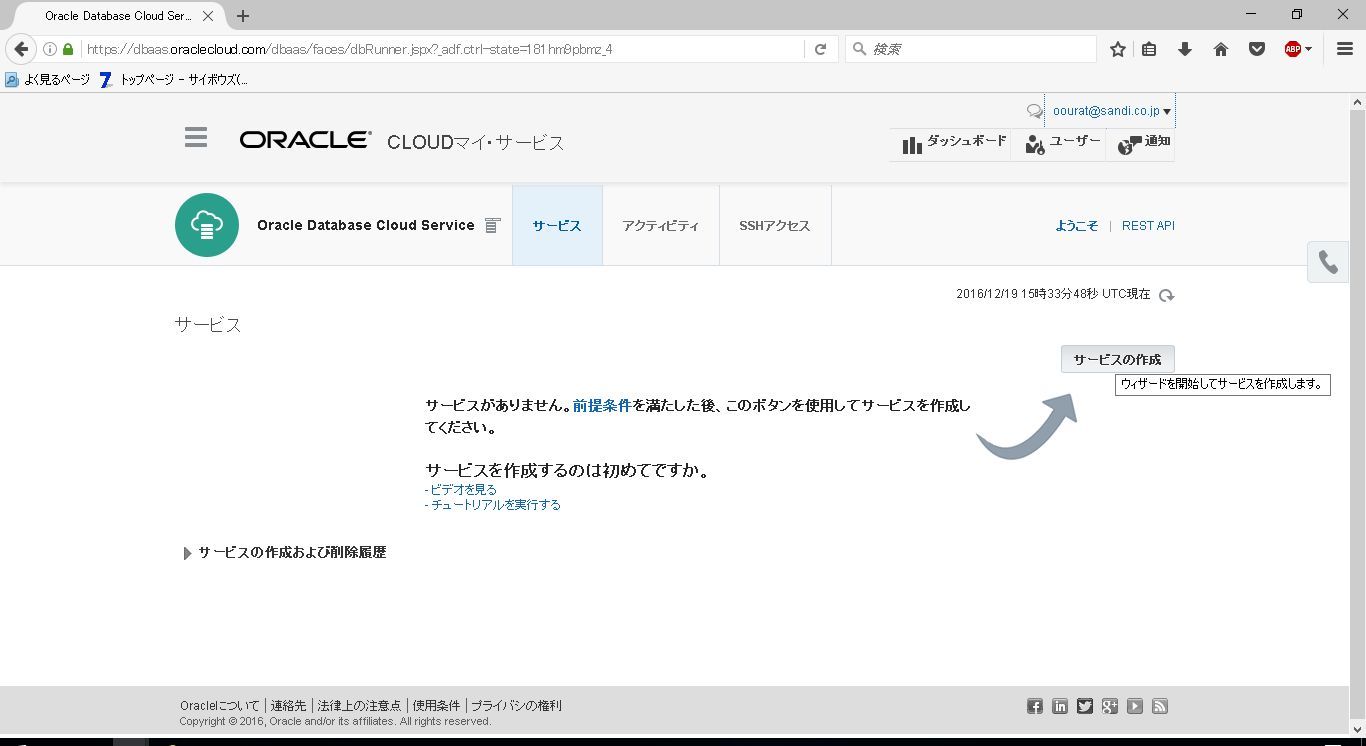The height and width of the screenshot is (746, 1366).
Task: Open the チュートリアルを実行する link
Action: pyautogui.click(x=495, y=505)
